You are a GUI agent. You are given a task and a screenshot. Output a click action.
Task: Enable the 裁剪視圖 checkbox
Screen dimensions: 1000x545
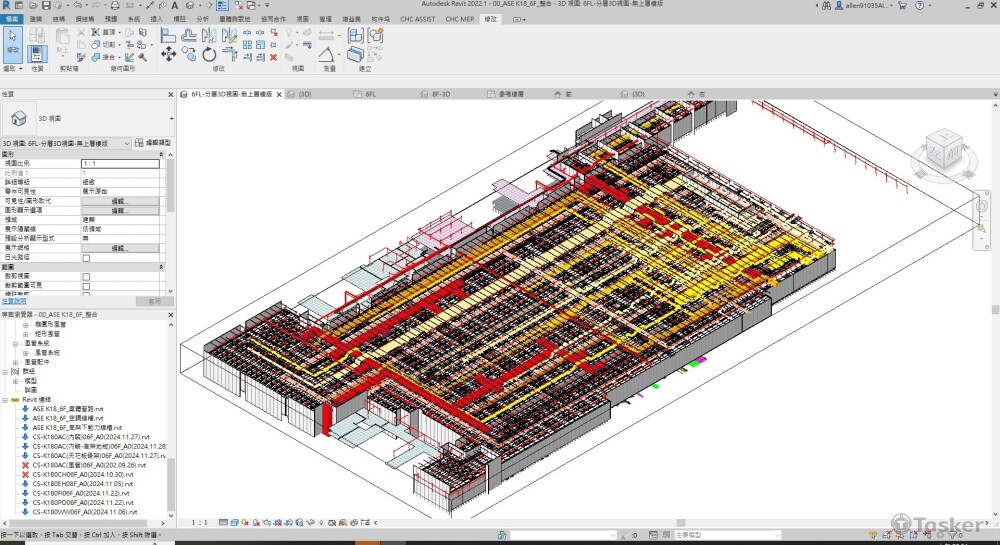click(x=86, y=276)
